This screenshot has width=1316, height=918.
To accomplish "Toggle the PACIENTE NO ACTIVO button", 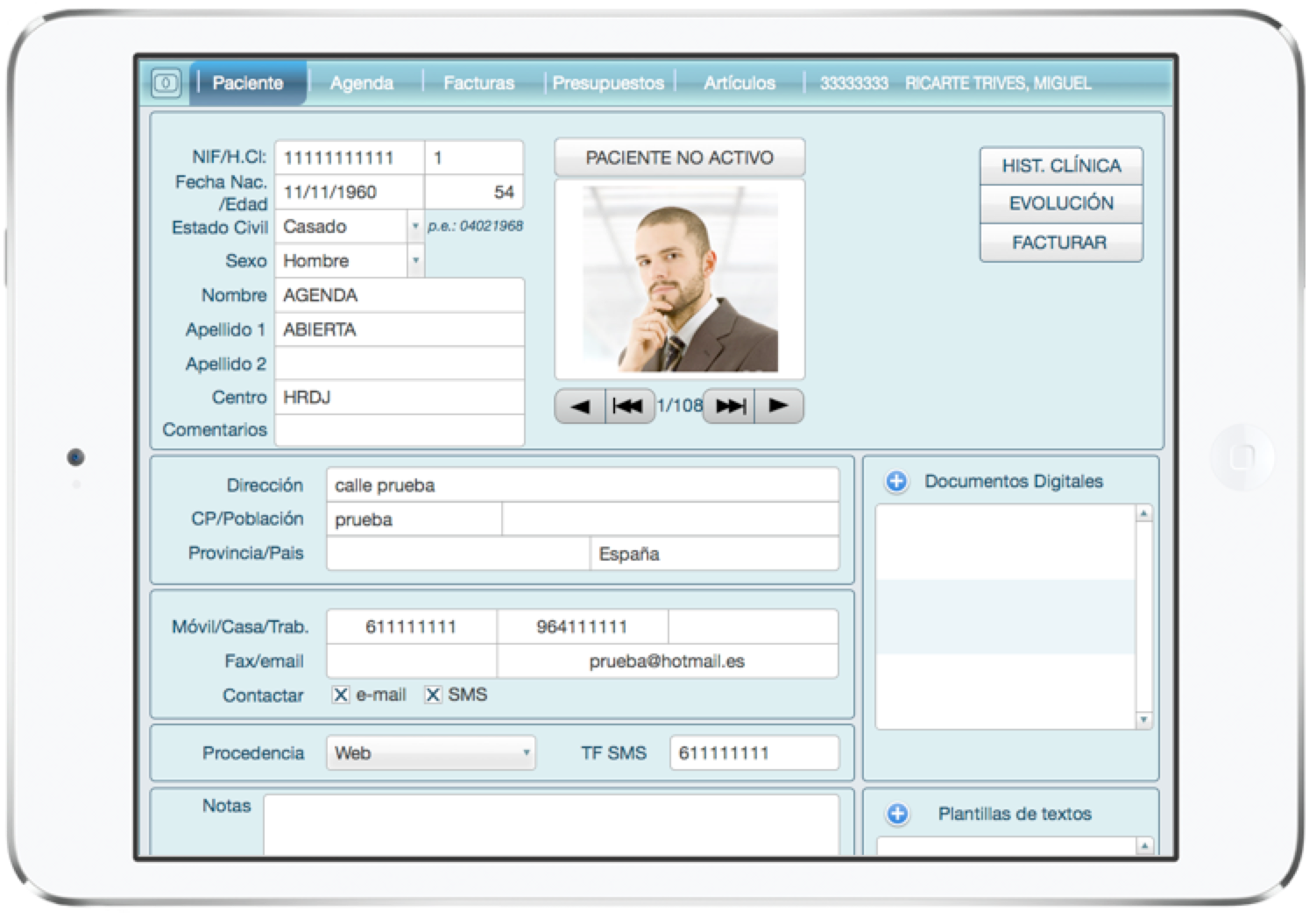I will coord(679,158).
